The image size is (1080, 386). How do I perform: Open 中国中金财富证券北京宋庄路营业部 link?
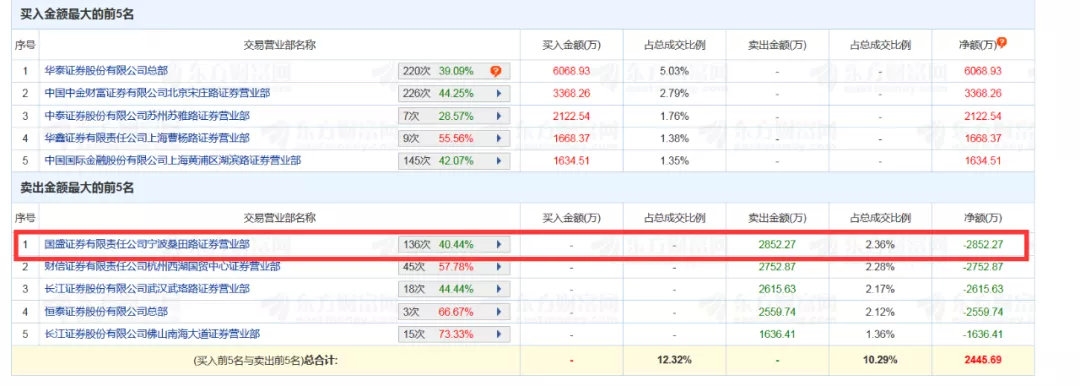click(157, 93)
